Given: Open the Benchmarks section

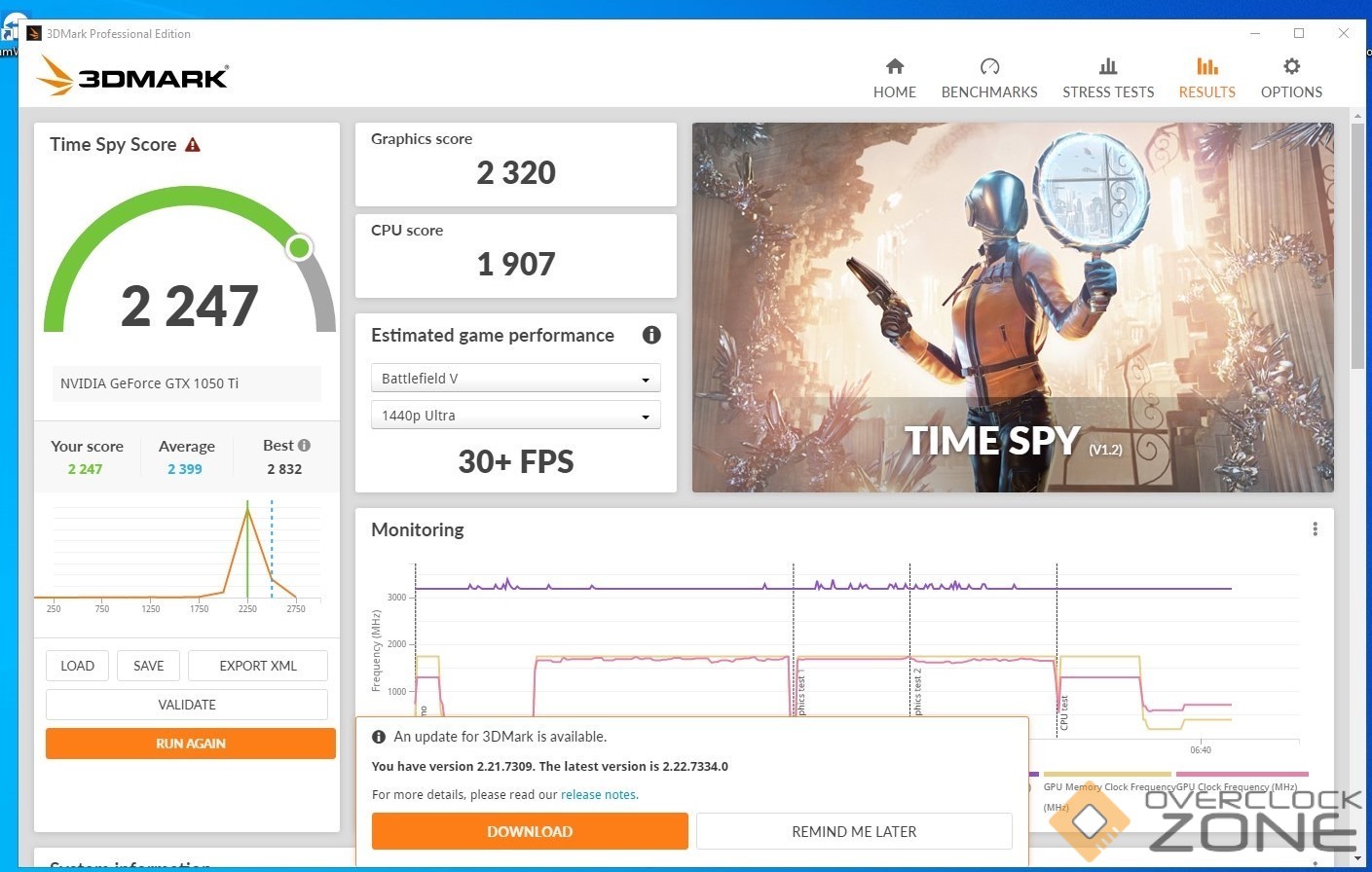Looking at the screenshot, I should 989,78.
